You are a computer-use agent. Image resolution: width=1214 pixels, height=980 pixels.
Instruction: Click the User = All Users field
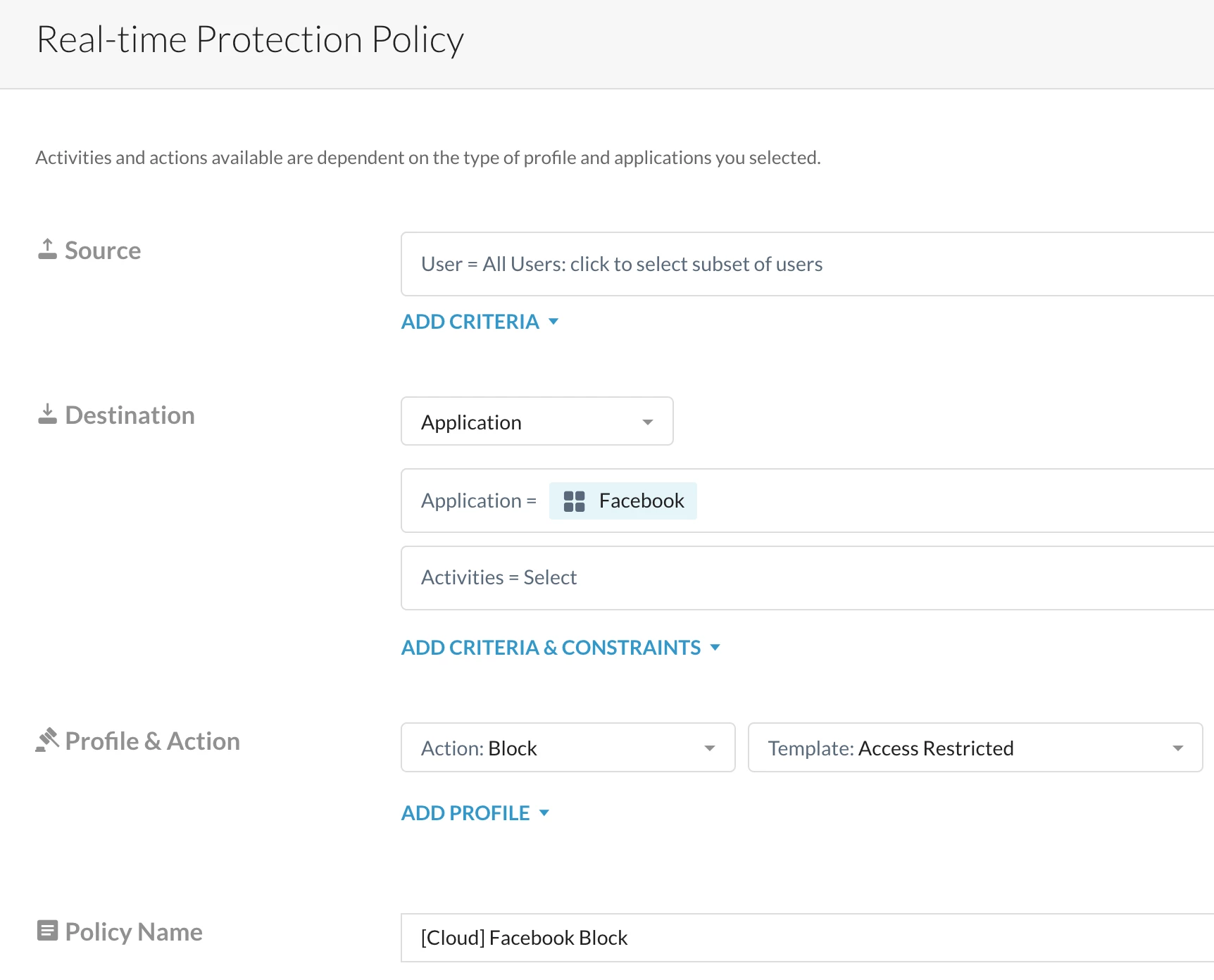click(x=803, y=264)
